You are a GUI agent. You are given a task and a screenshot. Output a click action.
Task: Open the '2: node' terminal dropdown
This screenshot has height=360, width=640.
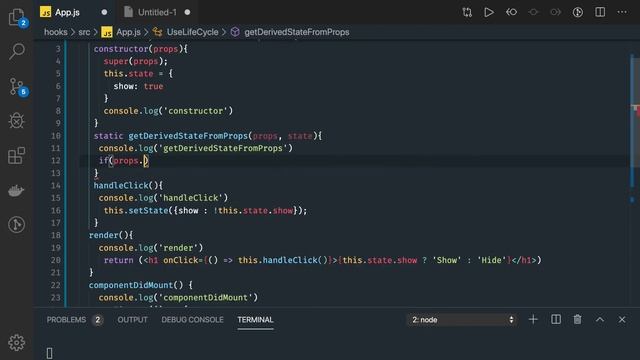(x=462, y=320)
